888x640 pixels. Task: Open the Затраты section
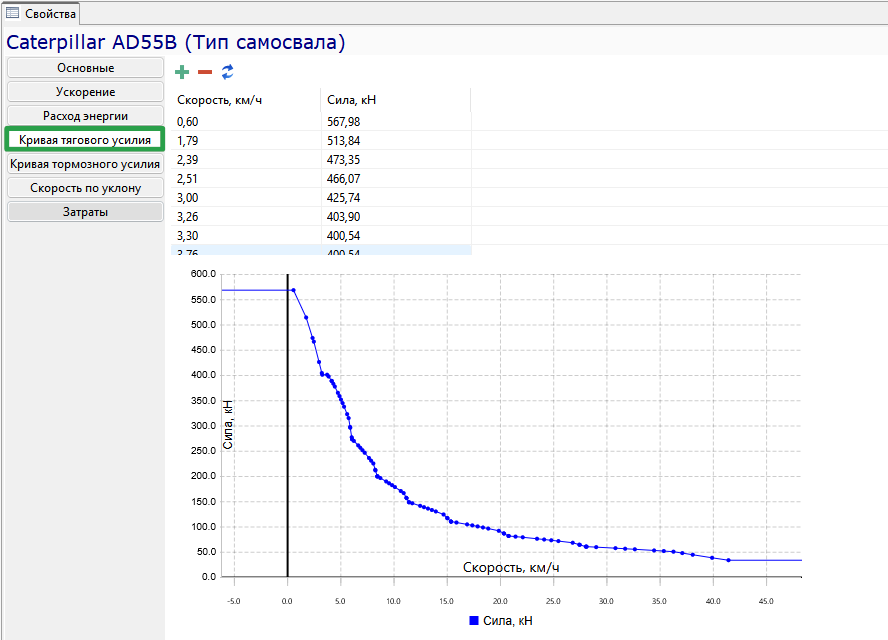point(86,212)
